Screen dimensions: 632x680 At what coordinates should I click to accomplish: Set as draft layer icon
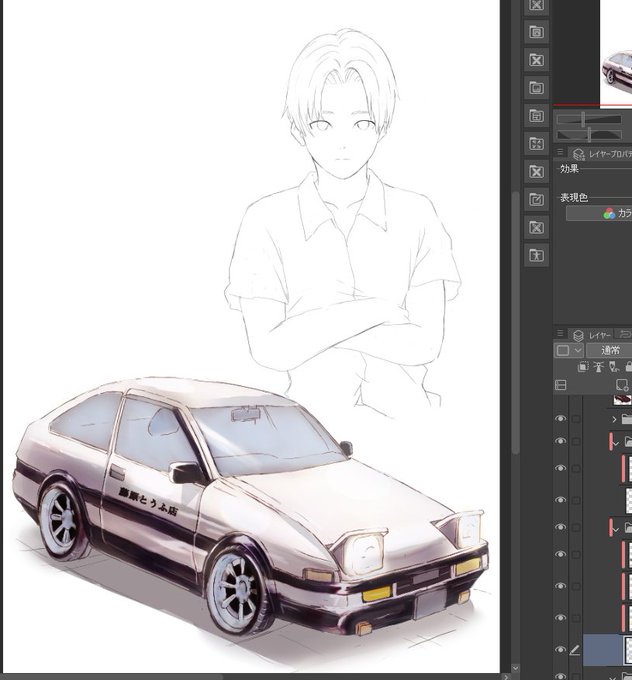click(614, 367)
